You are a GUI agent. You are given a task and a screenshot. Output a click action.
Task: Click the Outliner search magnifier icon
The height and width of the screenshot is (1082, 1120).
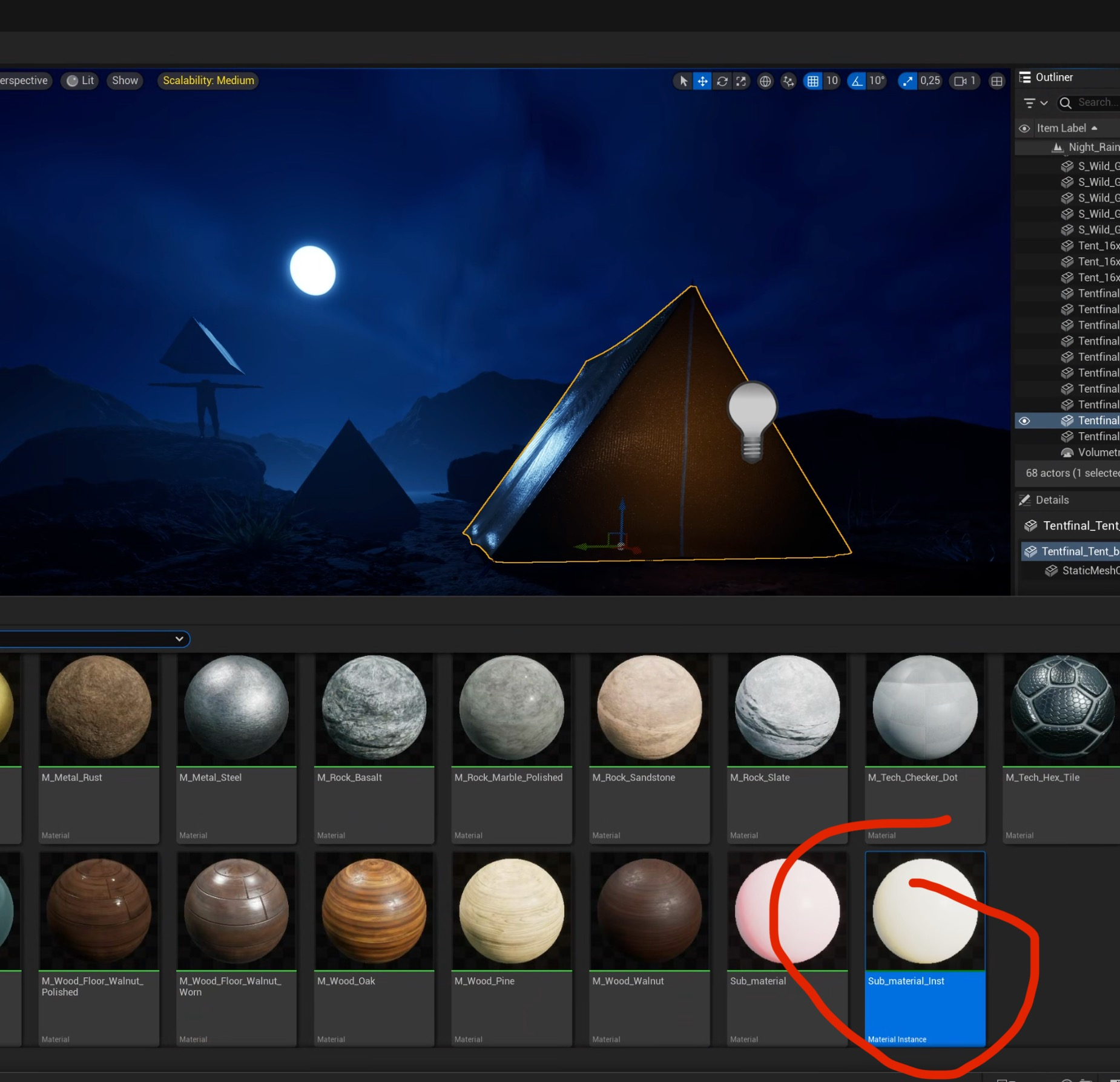point(1066,103)
